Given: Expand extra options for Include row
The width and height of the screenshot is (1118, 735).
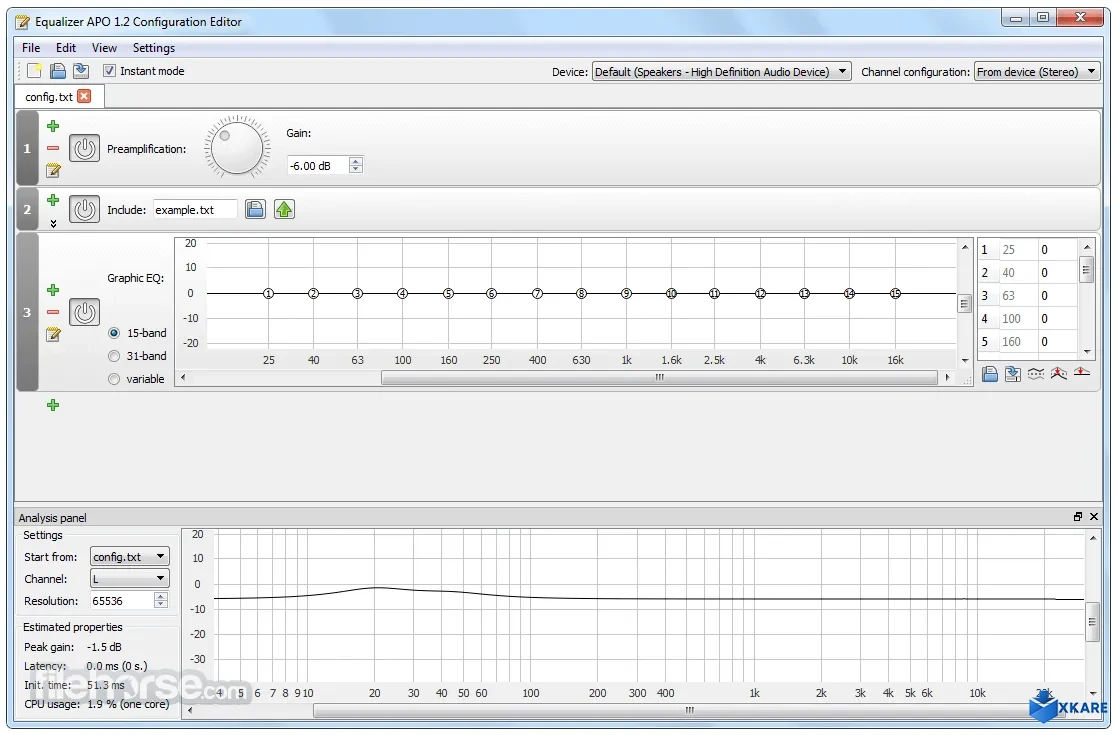Looking at the screenshot, I should click(53, 223).
